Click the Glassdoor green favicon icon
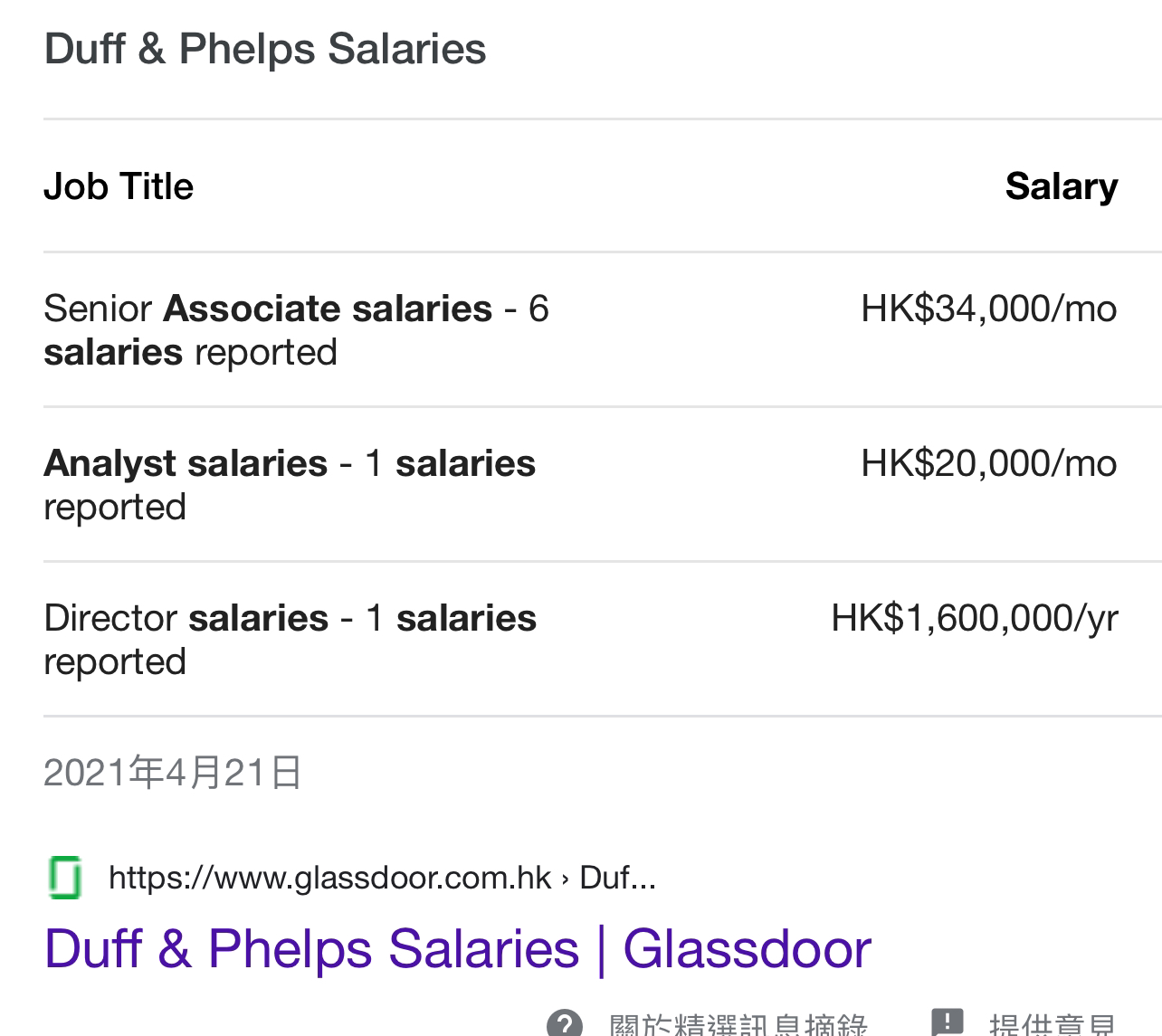 point(64,877)
